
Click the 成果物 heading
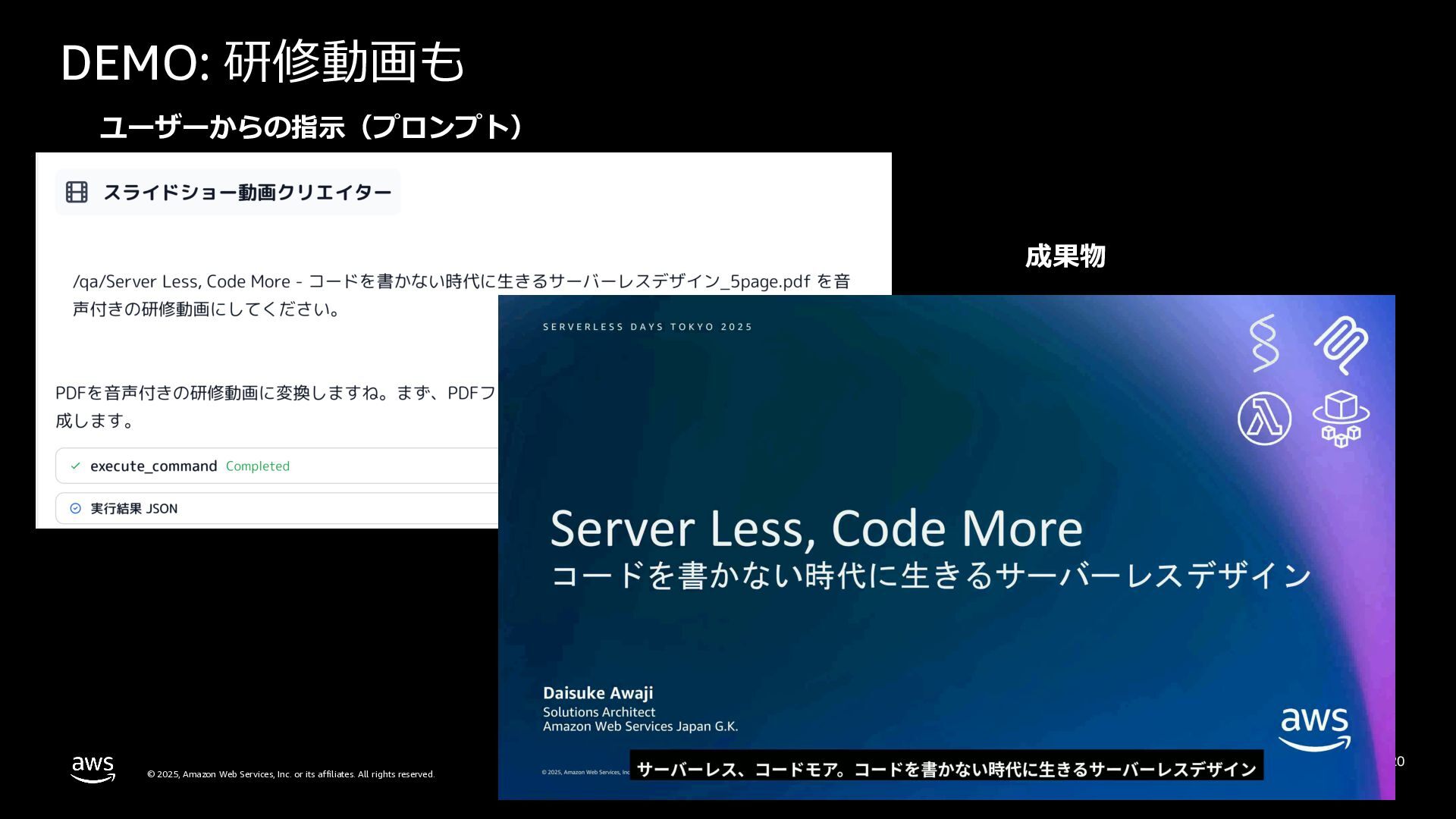1065,256
